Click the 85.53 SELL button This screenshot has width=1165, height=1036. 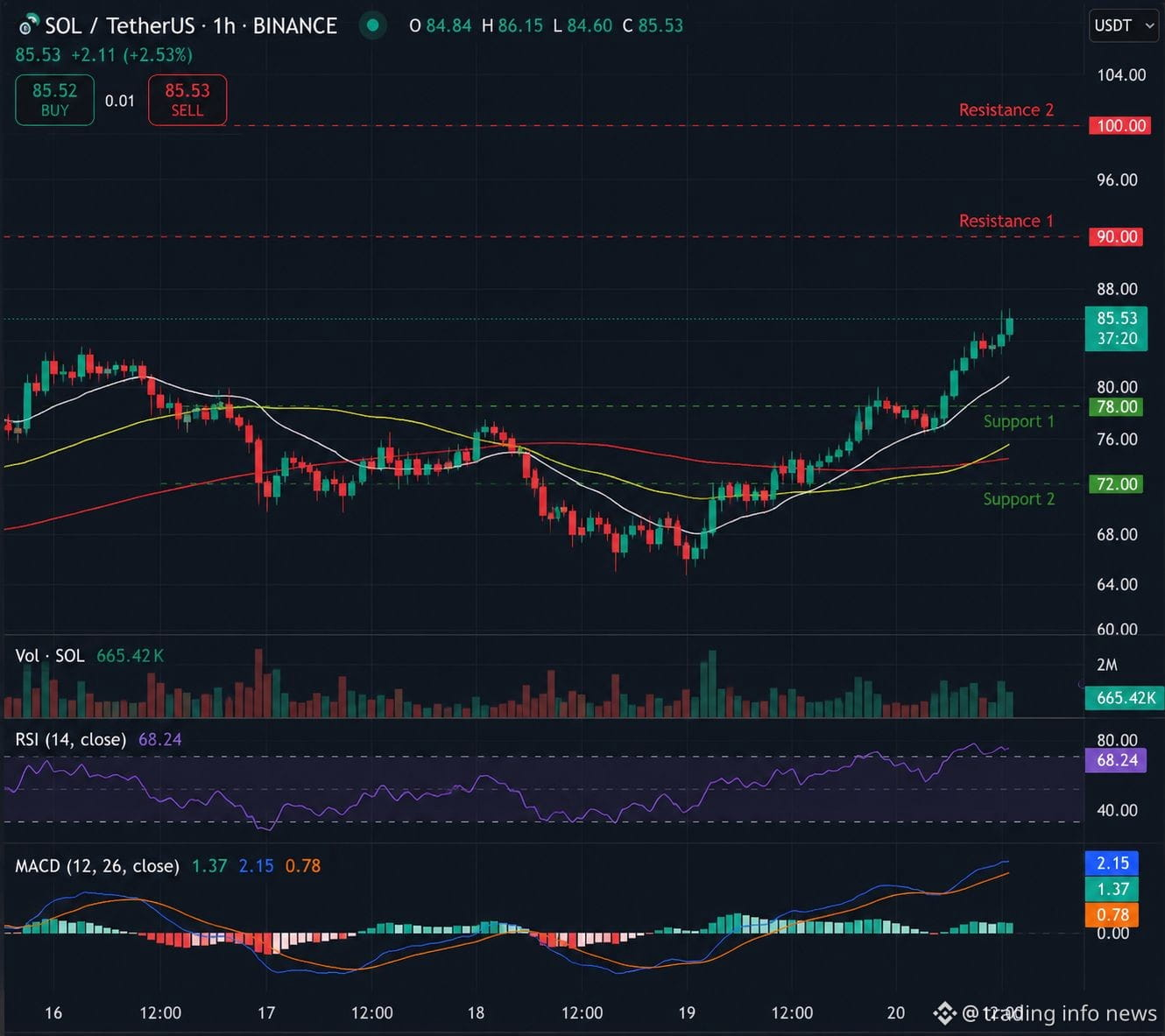[187, 100]
